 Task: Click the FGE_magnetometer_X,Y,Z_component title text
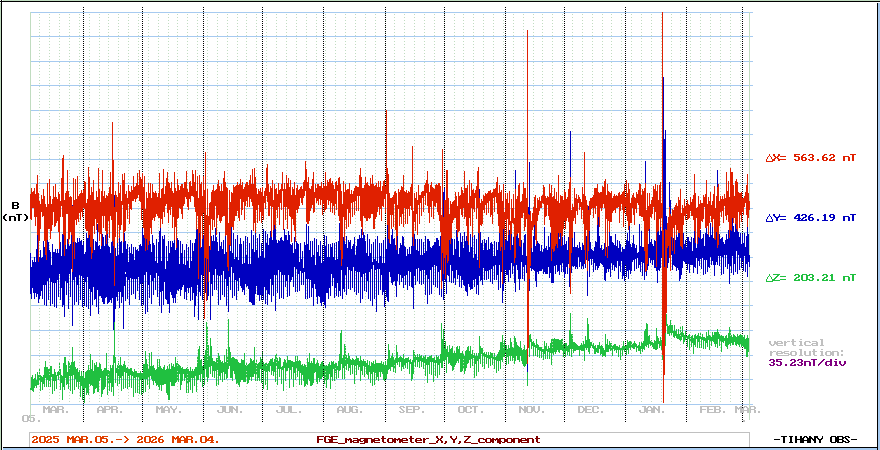[428, 439]
